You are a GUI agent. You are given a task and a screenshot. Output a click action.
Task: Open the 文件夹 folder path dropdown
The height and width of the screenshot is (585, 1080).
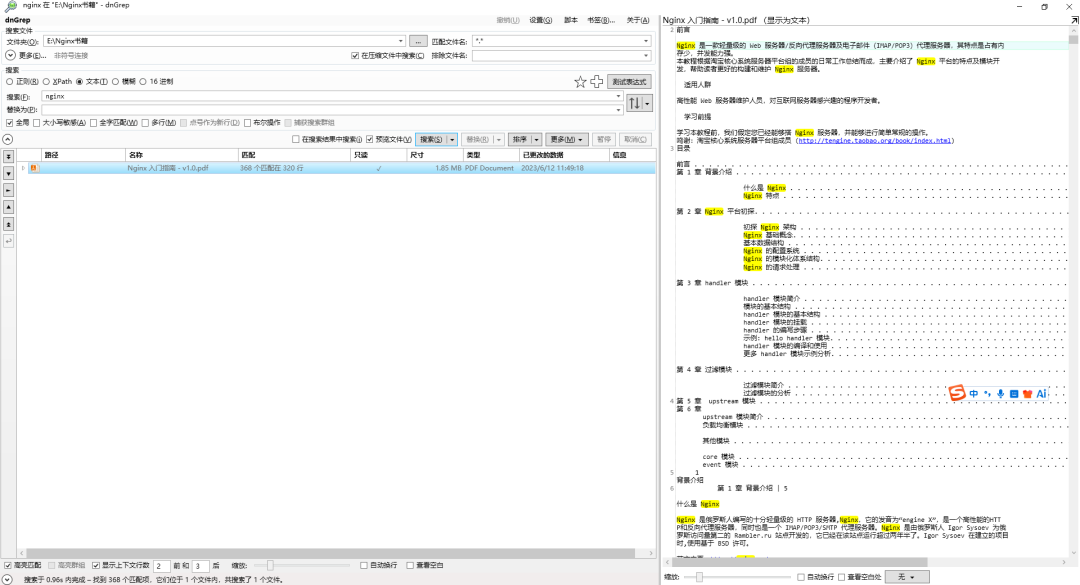point(400,41)
